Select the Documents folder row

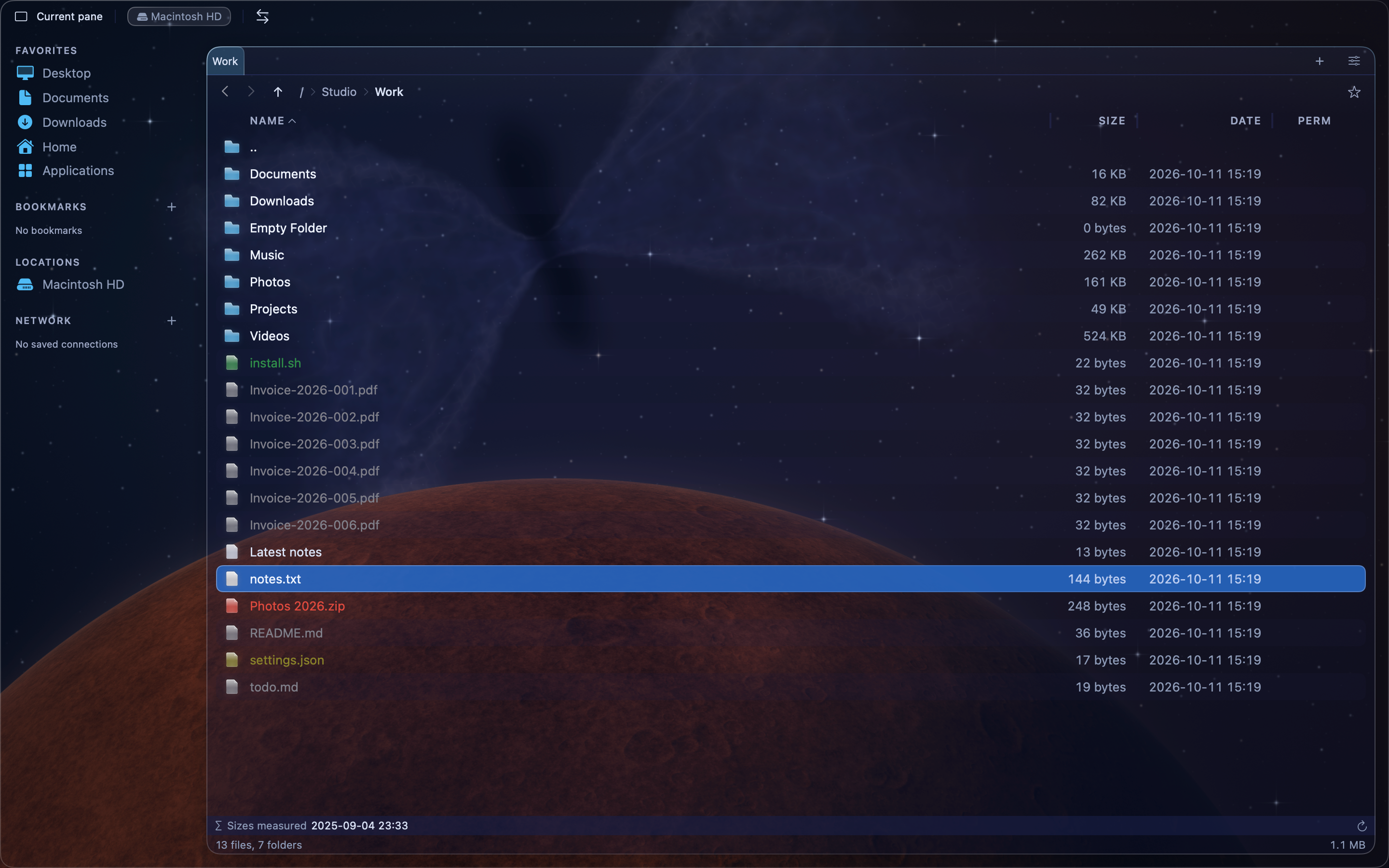click(790, 174)
